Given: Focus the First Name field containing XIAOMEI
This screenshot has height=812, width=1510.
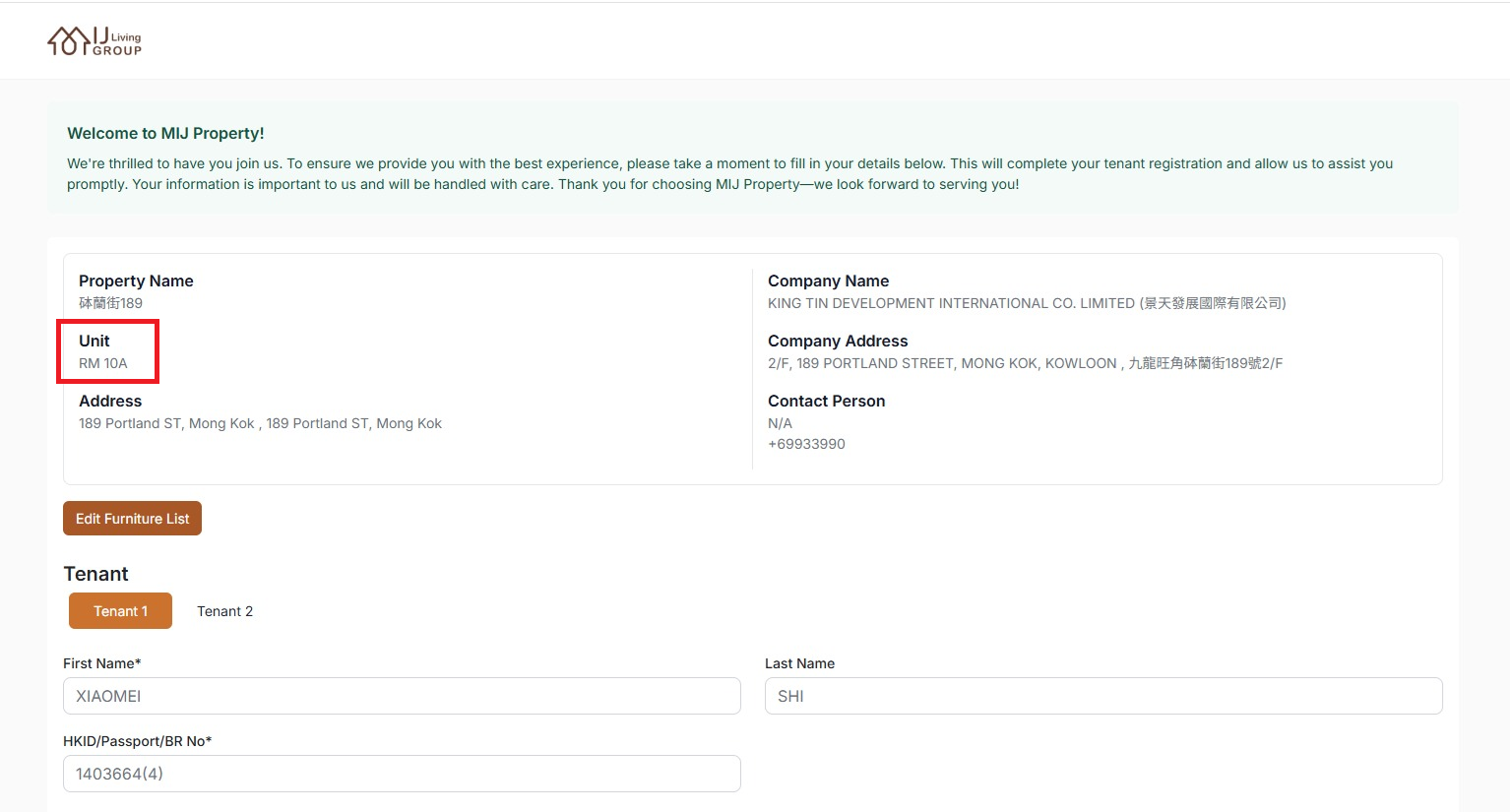Looking at the screenshot, I should coord(402,696).
